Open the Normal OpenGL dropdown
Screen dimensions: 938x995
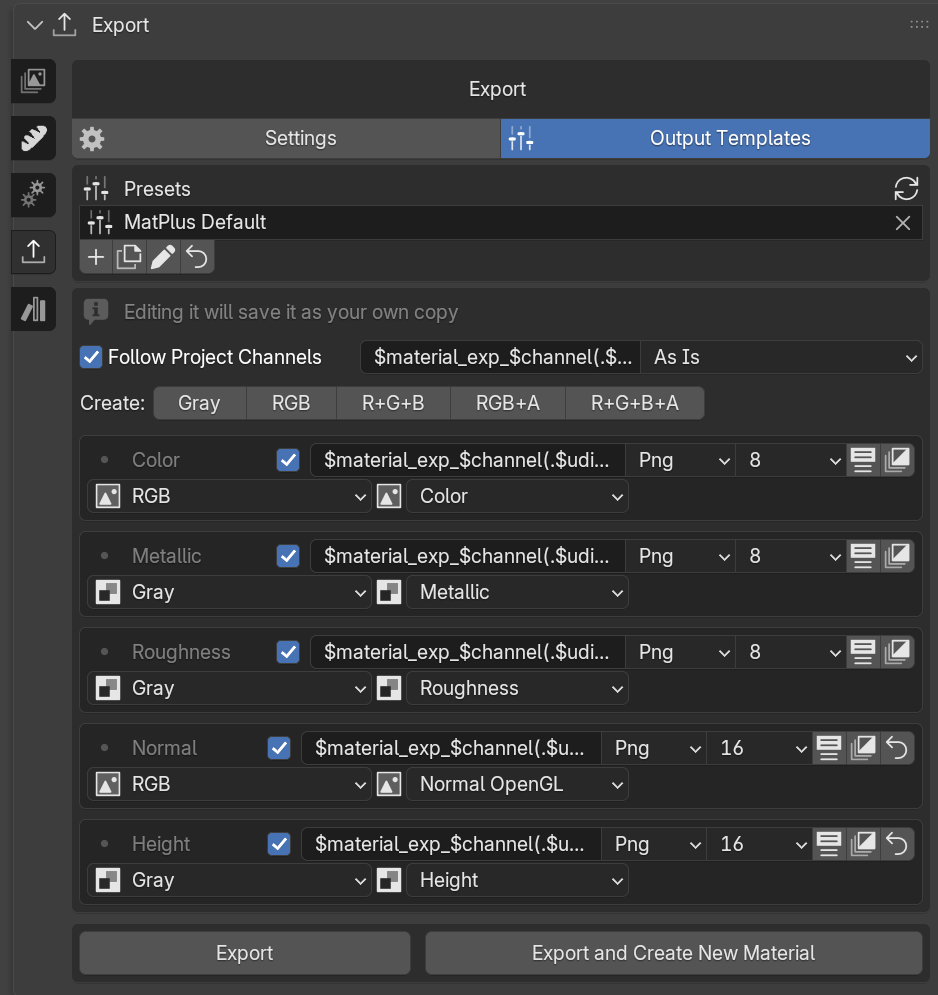(x=517, y=784)
